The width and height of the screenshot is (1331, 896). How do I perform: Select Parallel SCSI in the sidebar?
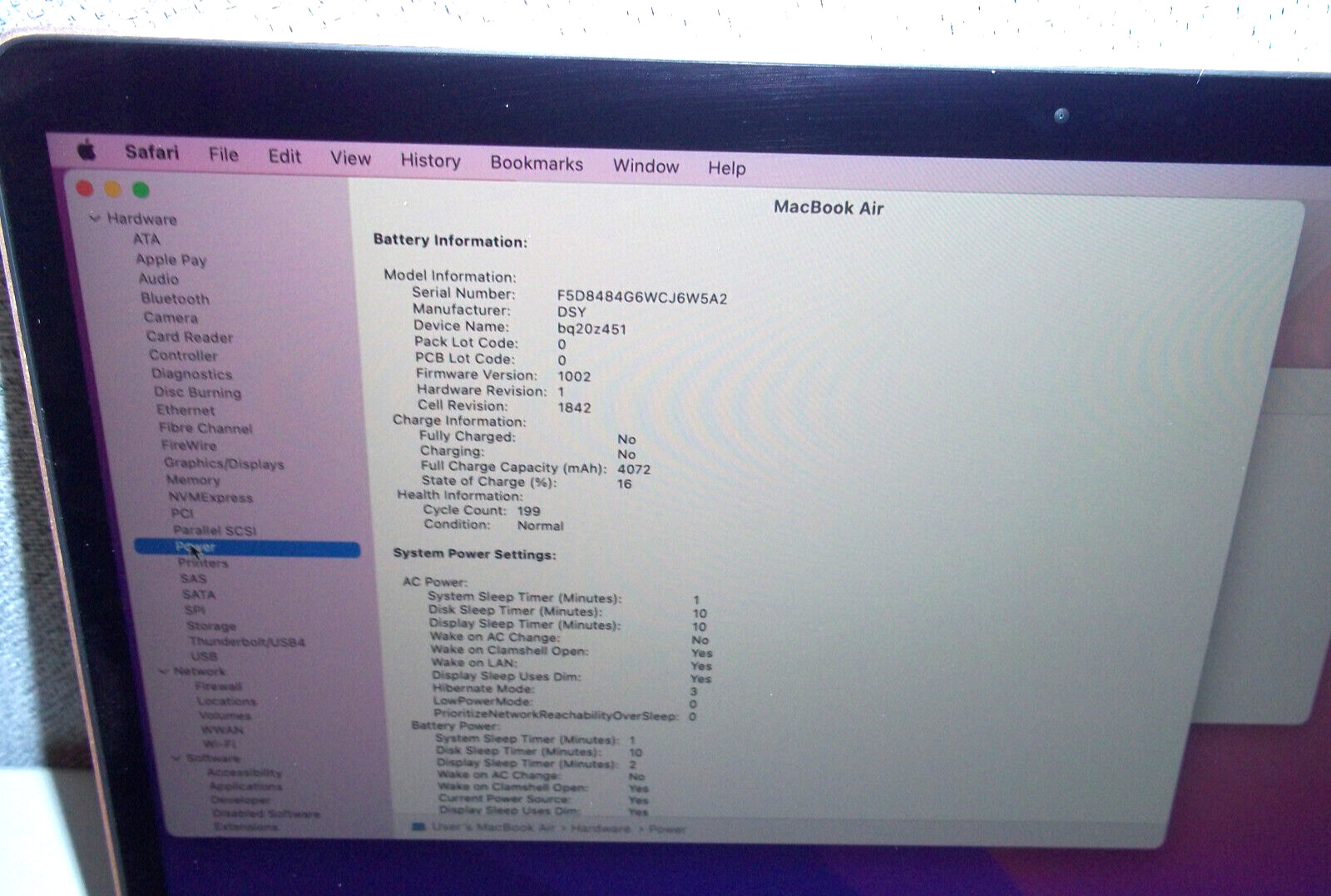(215, 531)
